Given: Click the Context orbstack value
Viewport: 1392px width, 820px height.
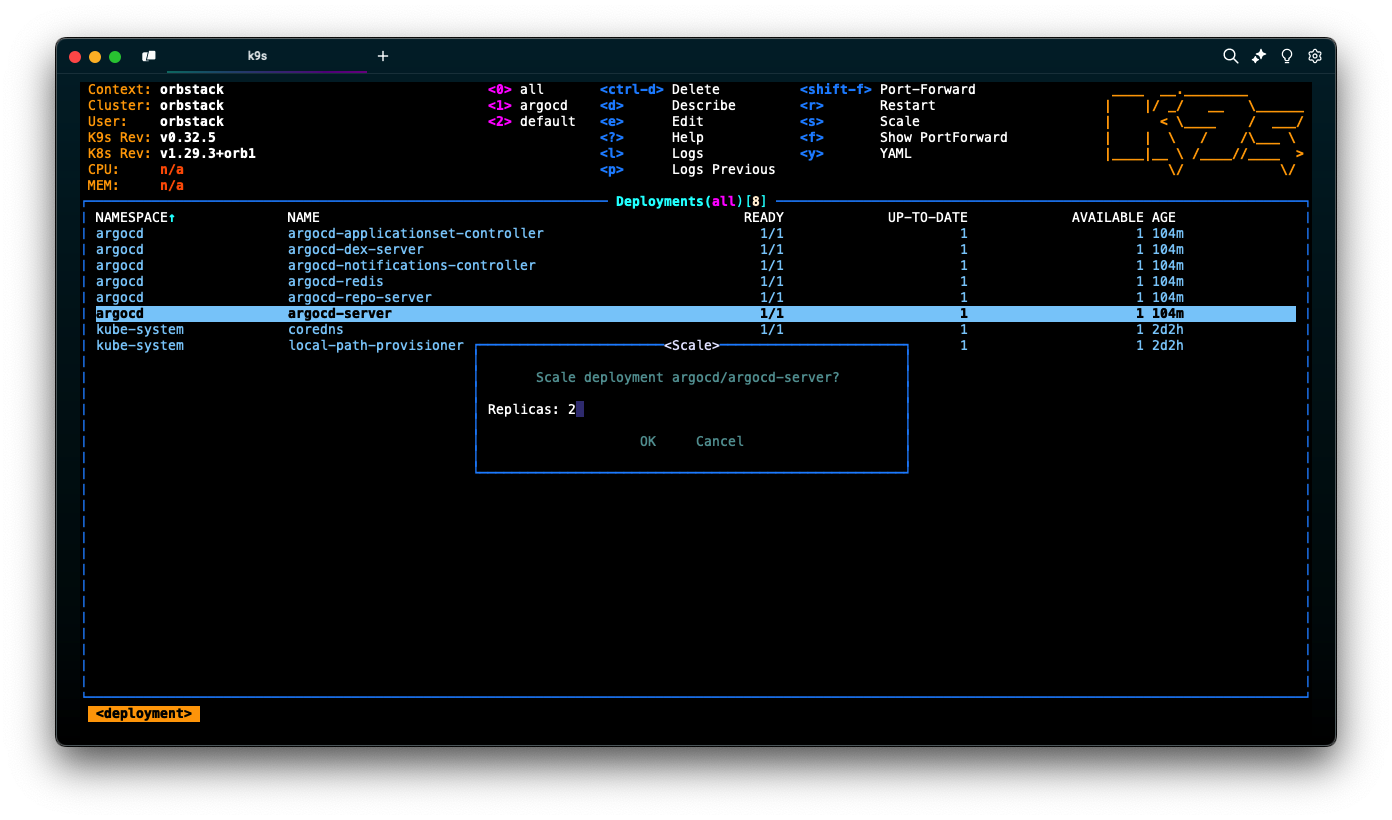Looking at the screenshot, I should pyautogui.click(x=192, y=89).
